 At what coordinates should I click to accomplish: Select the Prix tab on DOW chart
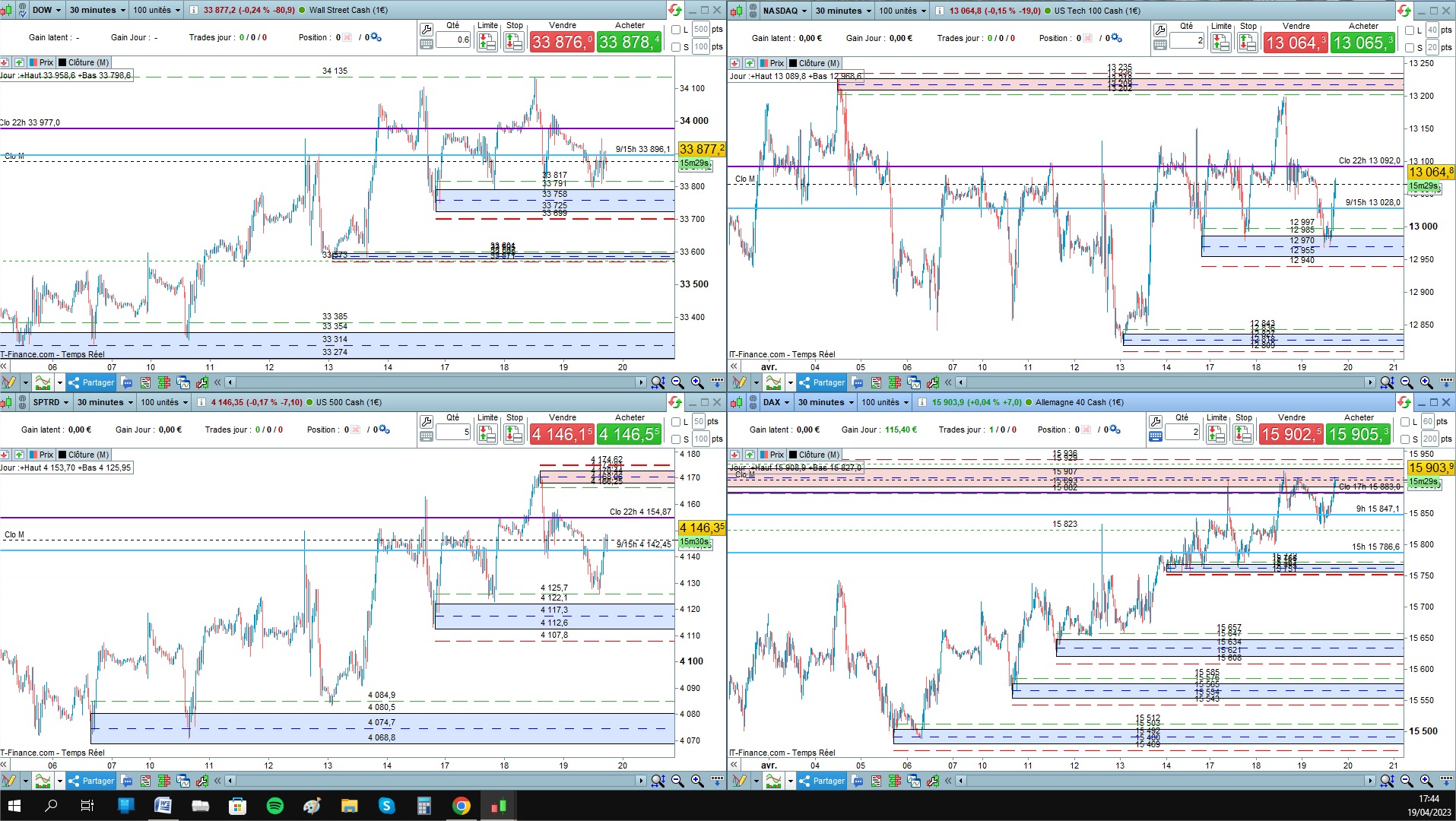(x=41, y=62)
